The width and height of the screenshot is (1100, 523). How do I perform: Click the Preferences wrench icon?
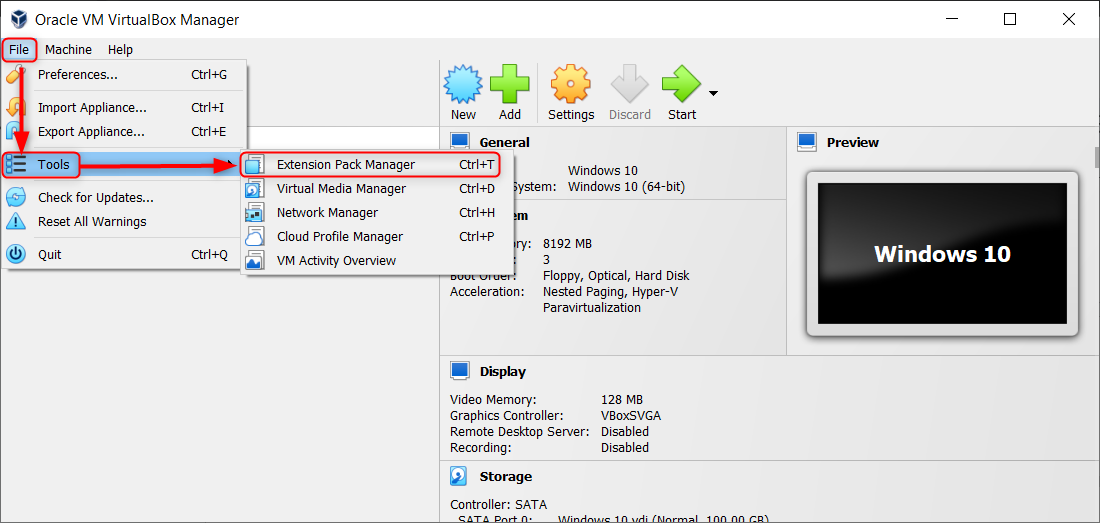[15, 74]
